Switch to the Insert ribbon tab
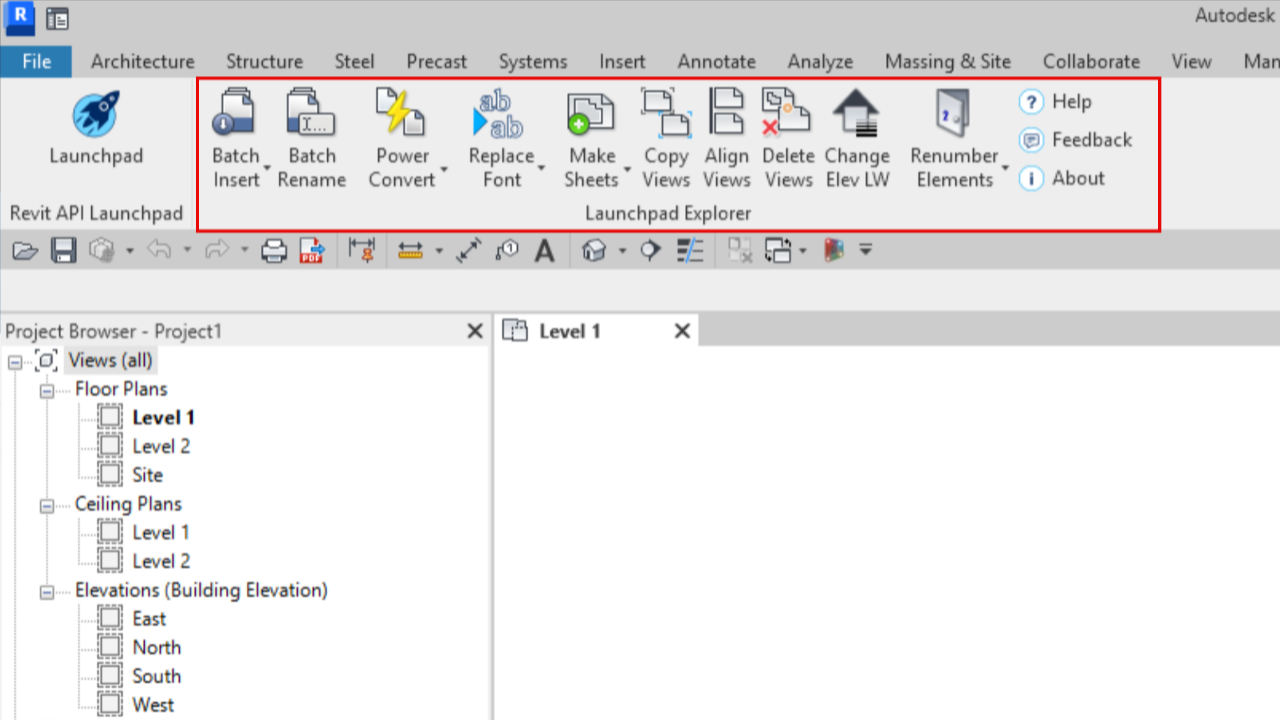Viewport: 1280px width, 720px height. point(622,61)
